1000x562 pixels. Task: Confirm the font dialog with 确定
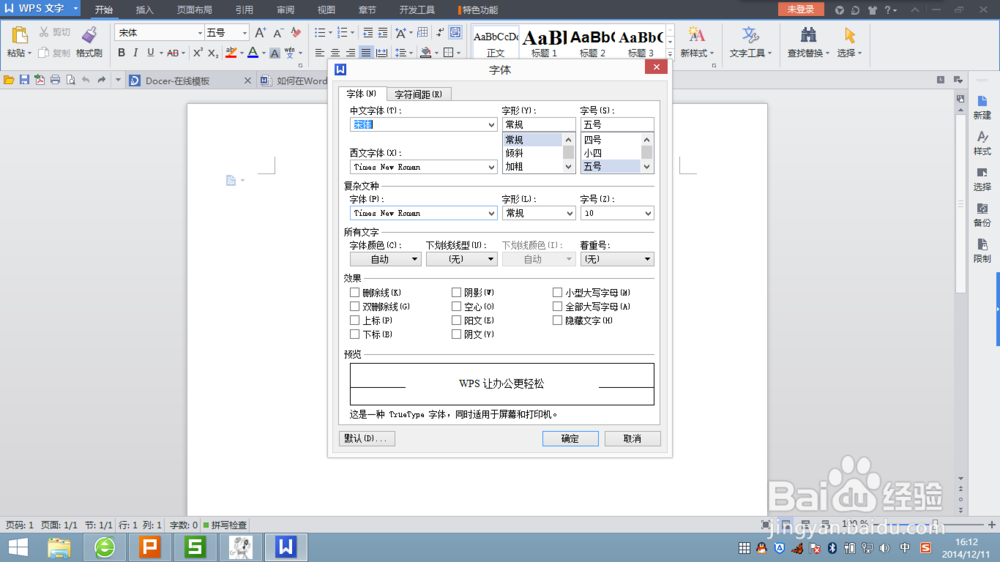570,438
